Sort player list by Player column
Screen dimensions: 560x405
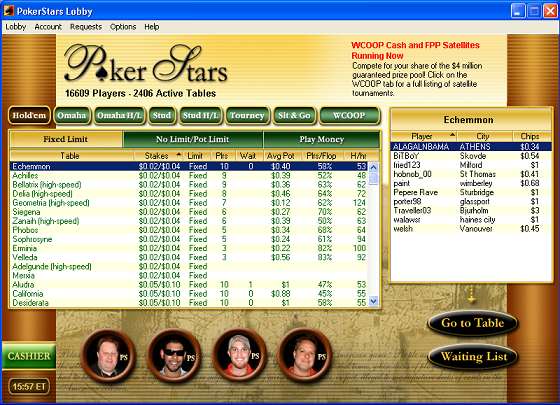(424, 136)
